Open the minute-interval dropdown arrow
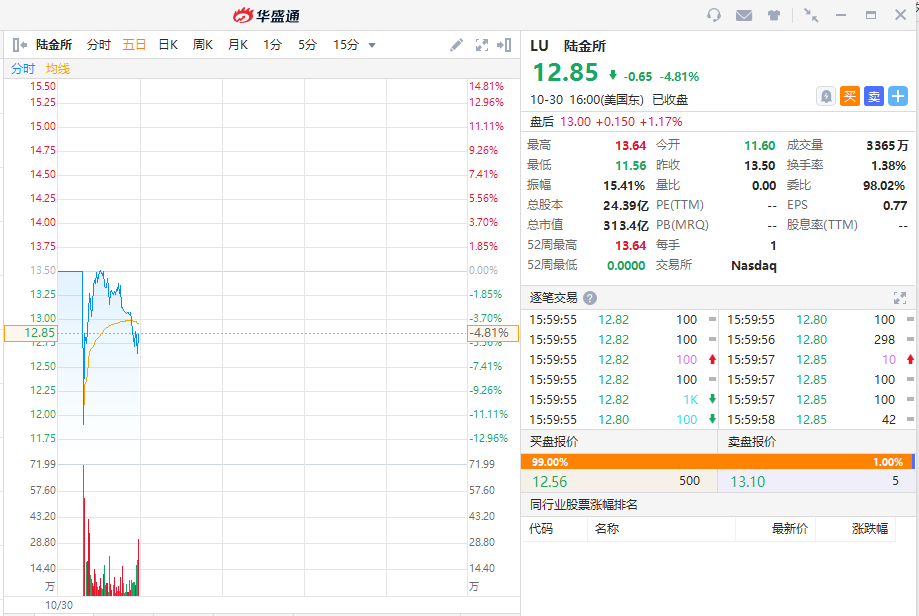The height and width of the screenshot is (616, 919). pos(372,45)
